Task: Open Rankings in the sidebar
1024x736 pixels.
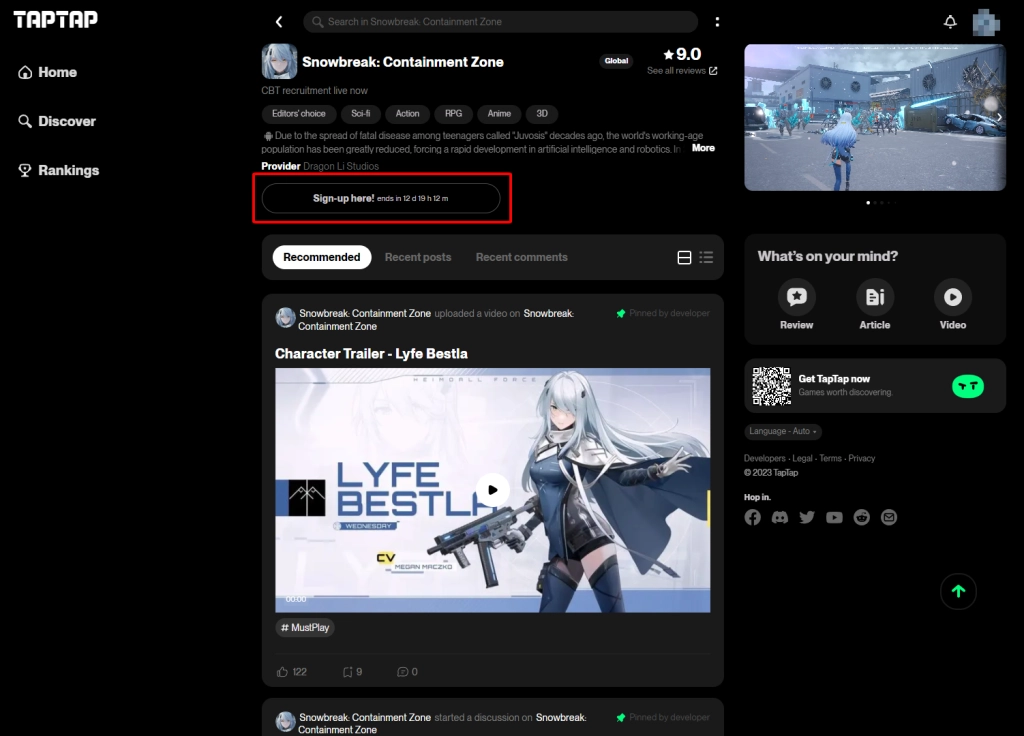Action: (59, 170)
